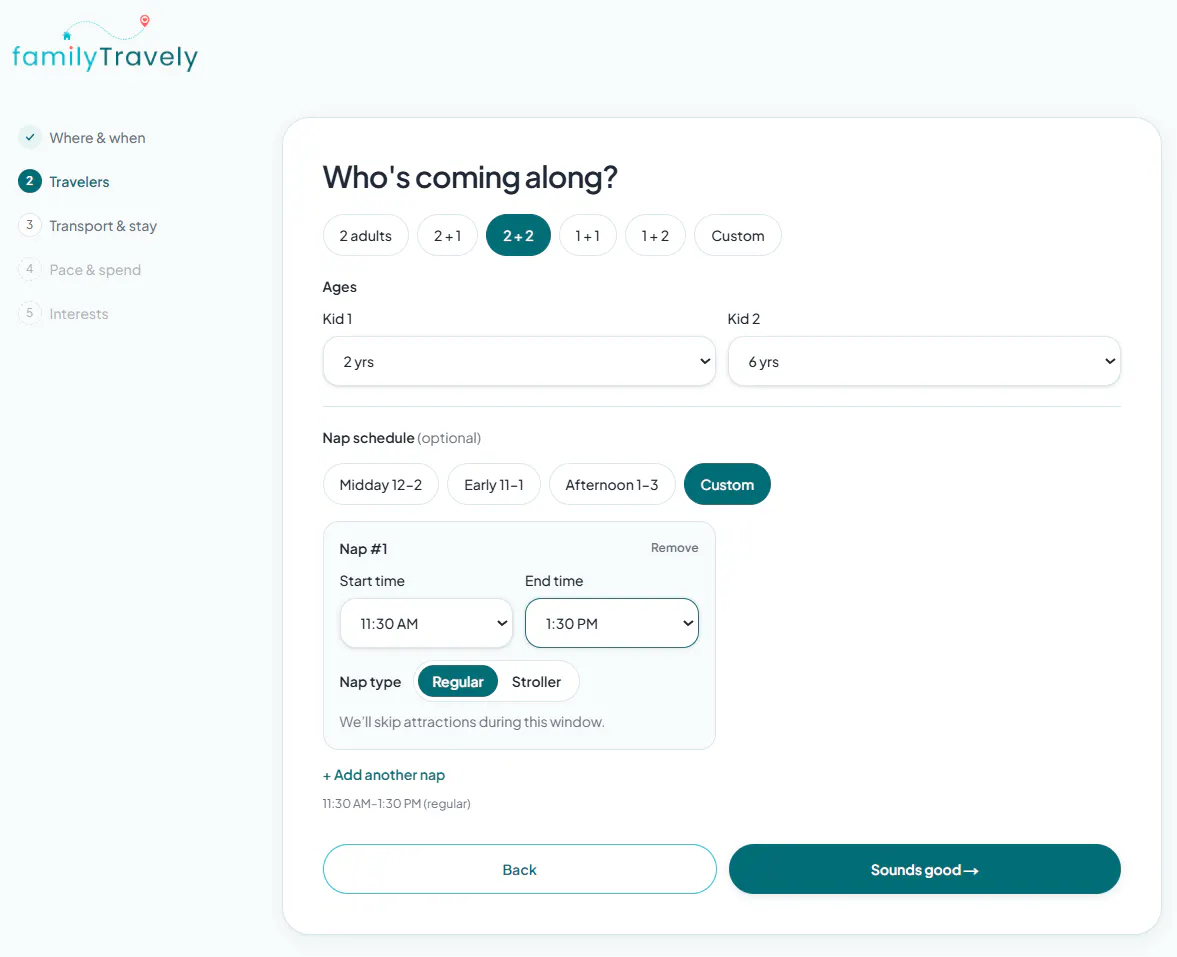Click the checkmark icon beside Where & when

30,137
